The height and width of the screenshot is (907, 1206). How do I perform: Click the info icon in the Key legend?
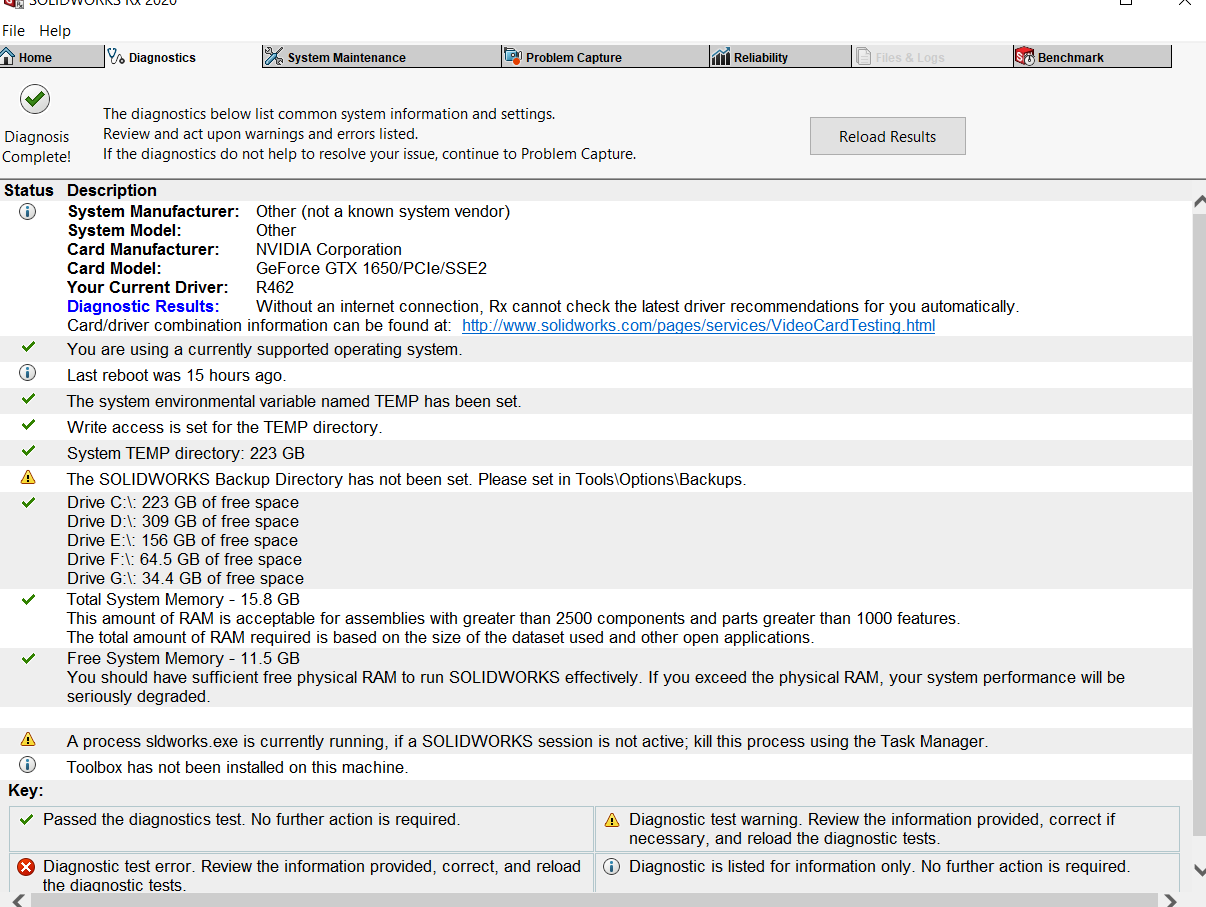point(612,866)
